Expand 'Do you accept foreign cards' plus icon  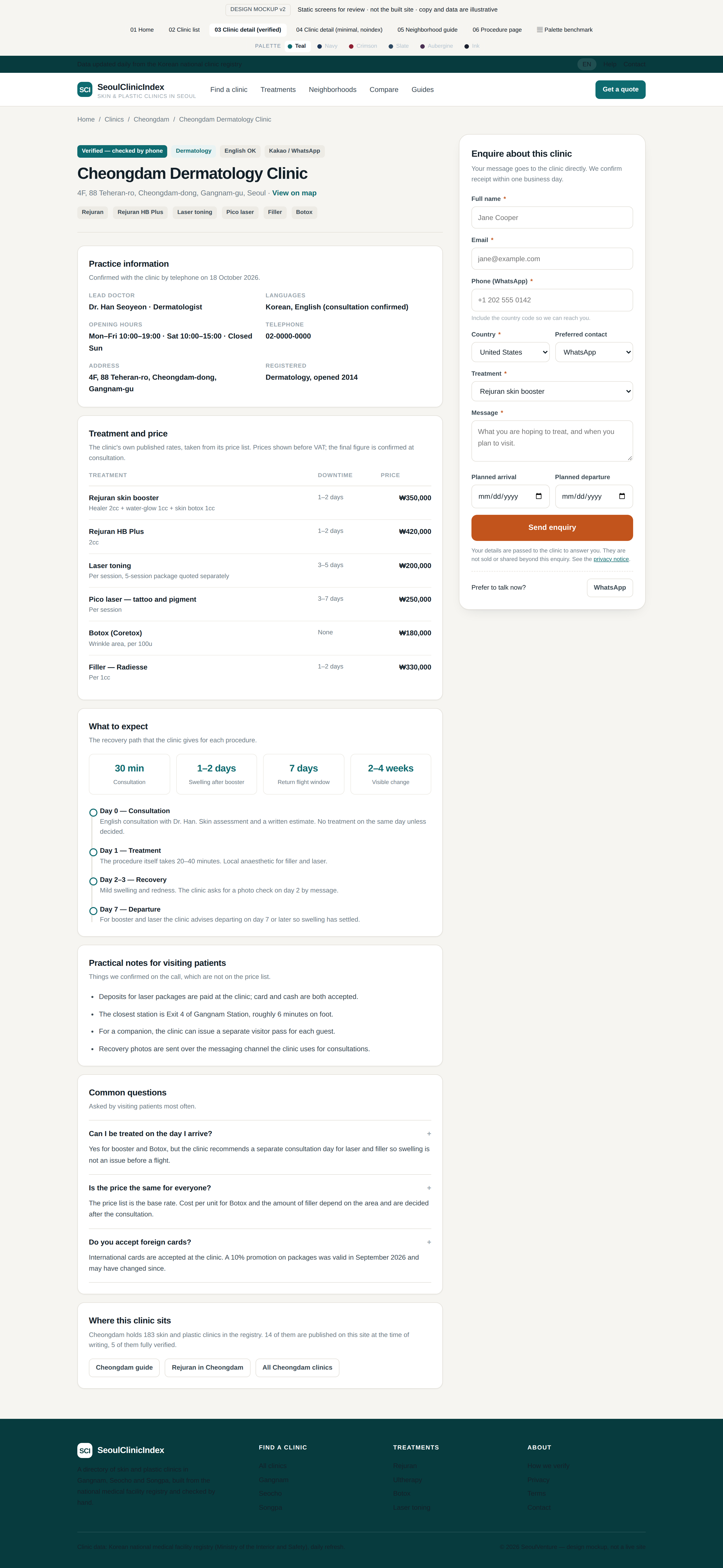tap(429, 1242)
